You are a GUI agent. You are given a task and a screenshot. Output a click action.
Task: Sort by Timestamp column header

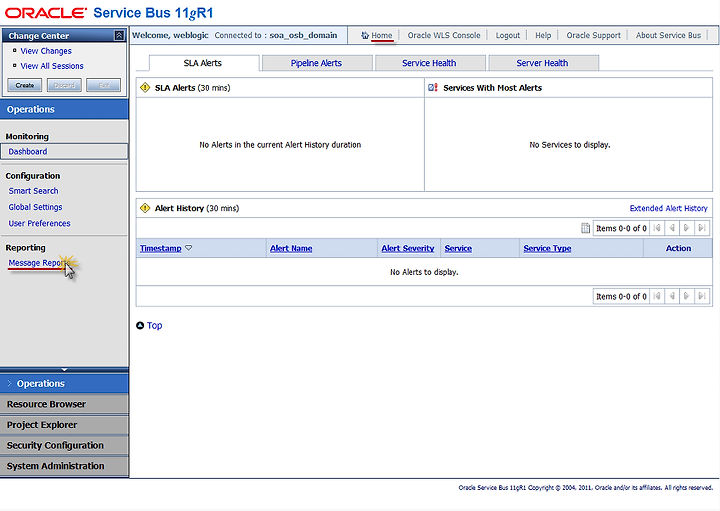pos(161,248)
